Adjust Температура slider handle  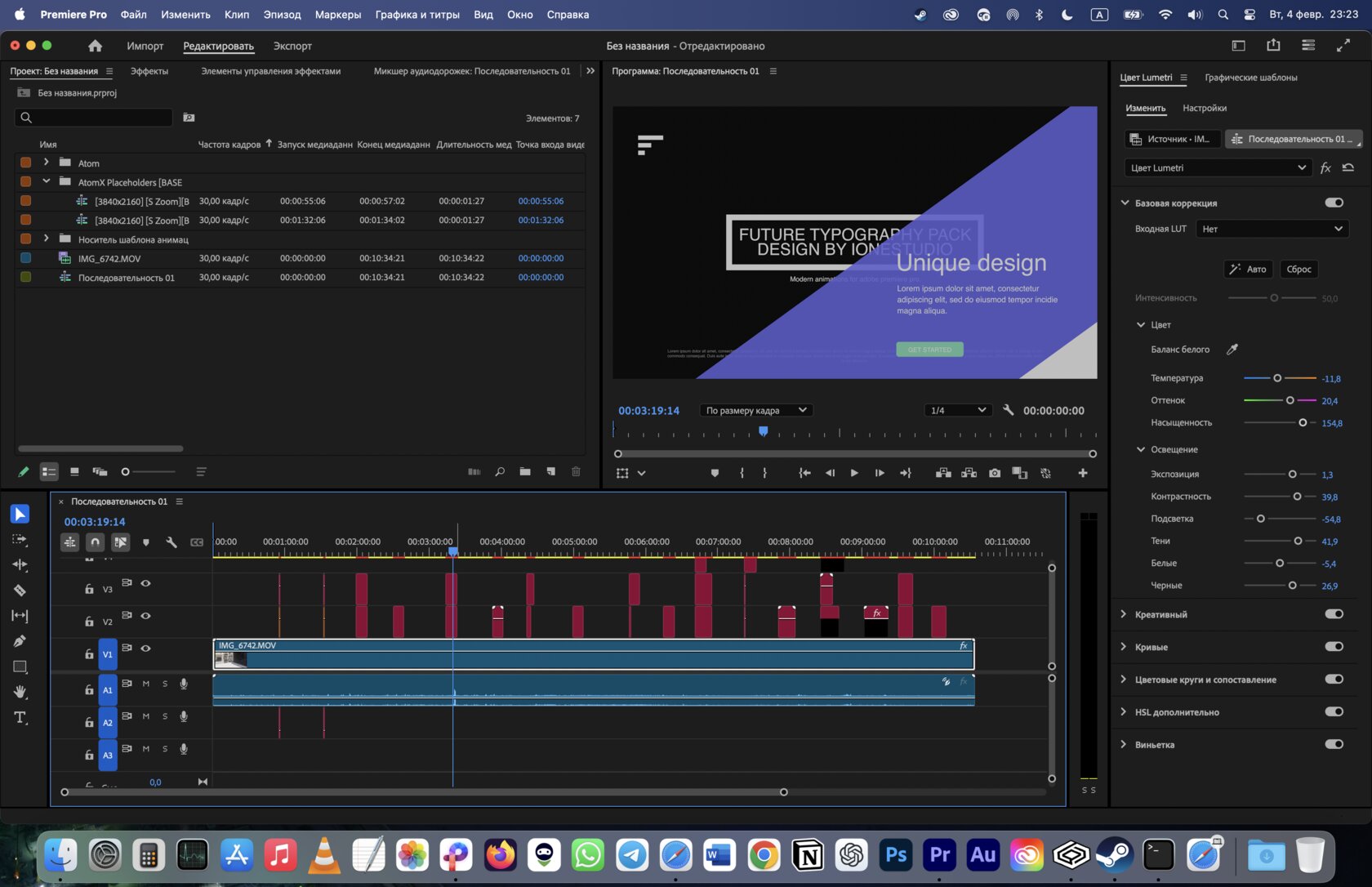point(1277,378)
